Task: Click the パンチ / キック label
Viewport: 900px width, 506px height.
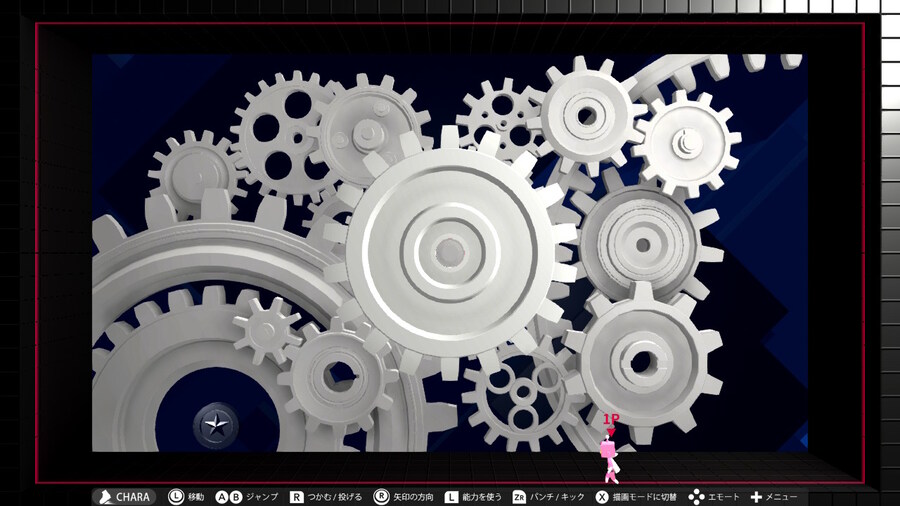Action: [558, 496]
